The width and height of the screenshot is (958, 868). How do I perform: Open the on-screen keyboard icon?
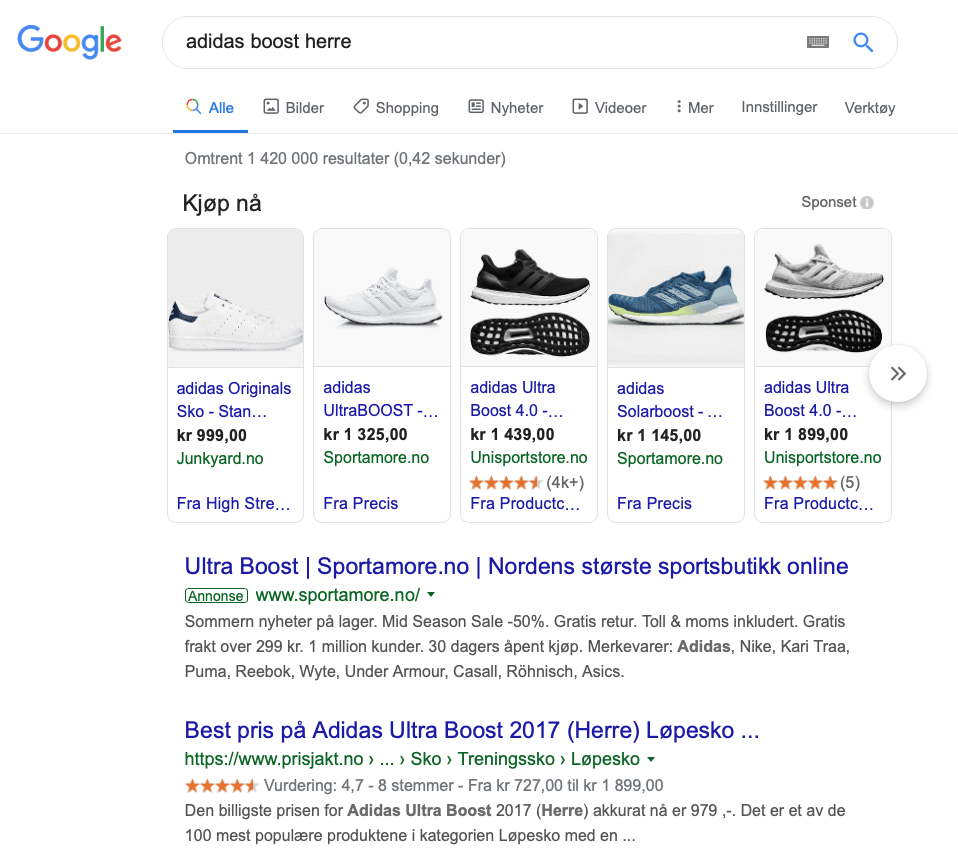(x=818, y=42)
